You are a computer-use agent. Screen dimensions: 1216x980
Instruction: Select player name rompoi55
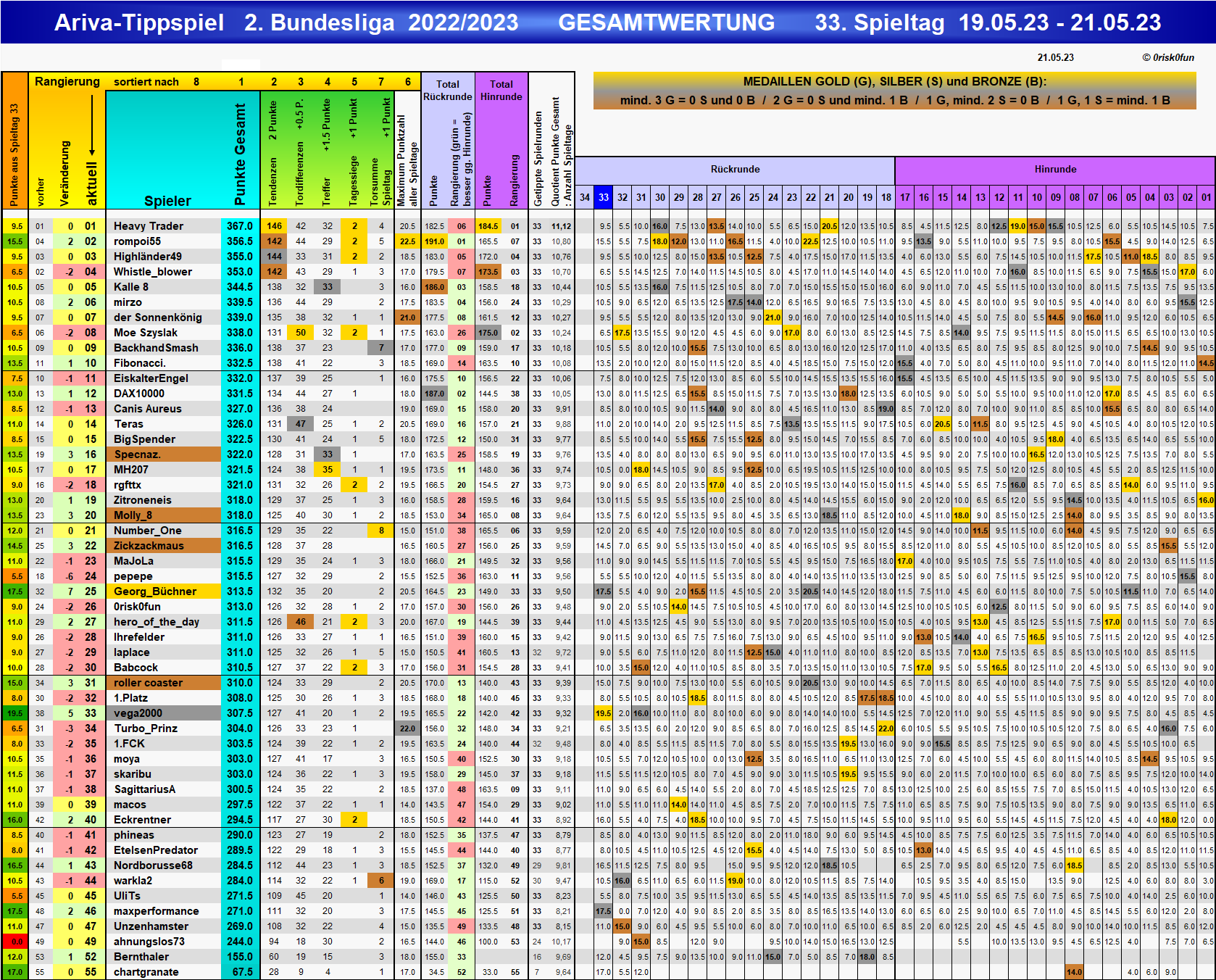pos(137,241)
